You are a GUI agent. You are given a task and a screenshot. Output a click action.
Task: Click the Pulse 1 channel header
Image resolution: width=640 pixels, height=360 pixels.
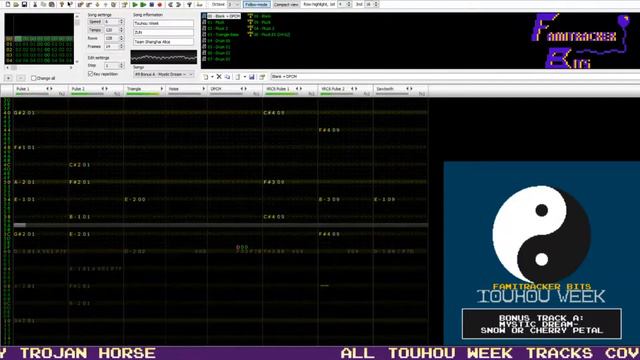pyautogui.click(x=40, y=91)
